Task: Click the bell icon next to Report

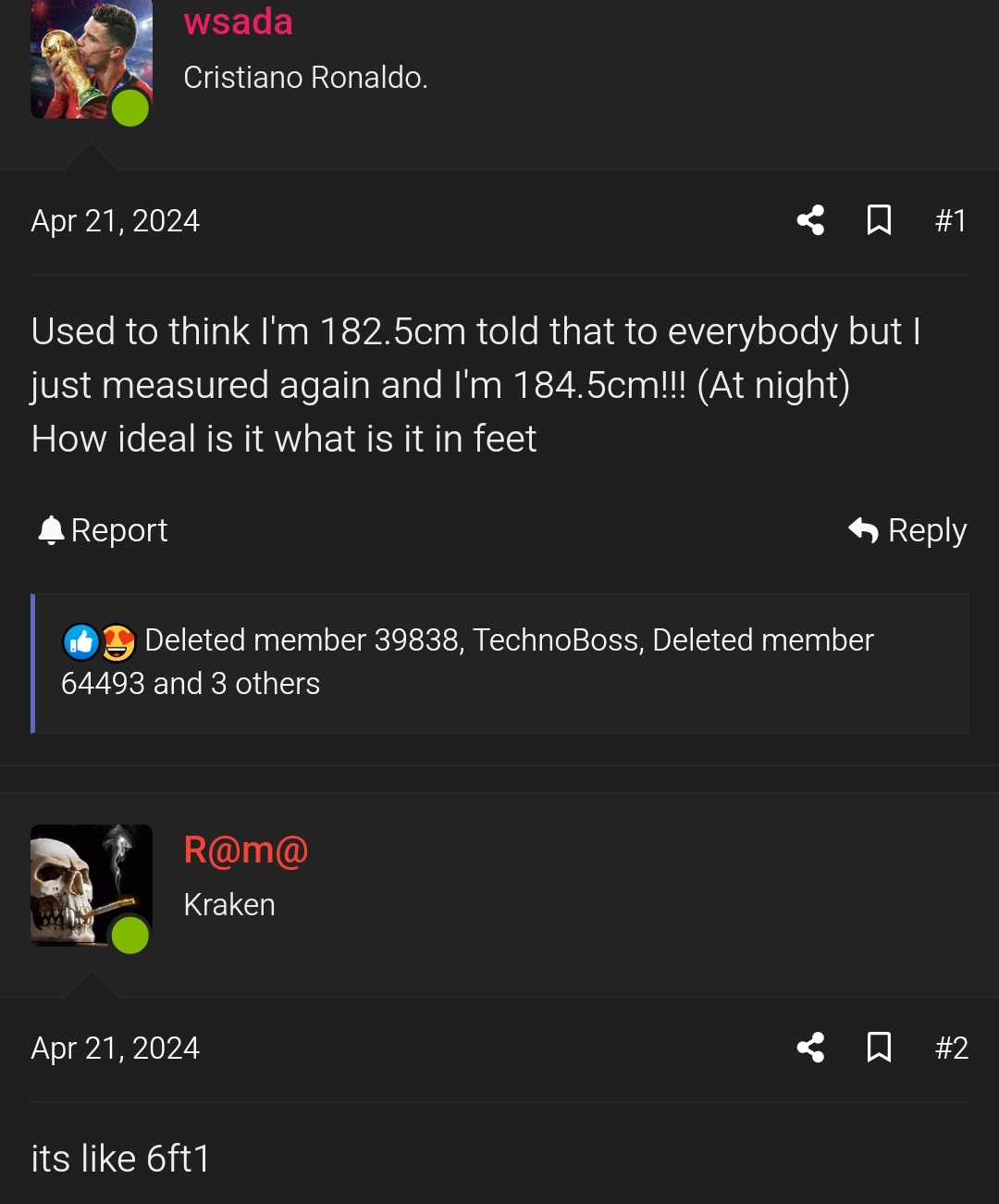Action: (52, 529)
